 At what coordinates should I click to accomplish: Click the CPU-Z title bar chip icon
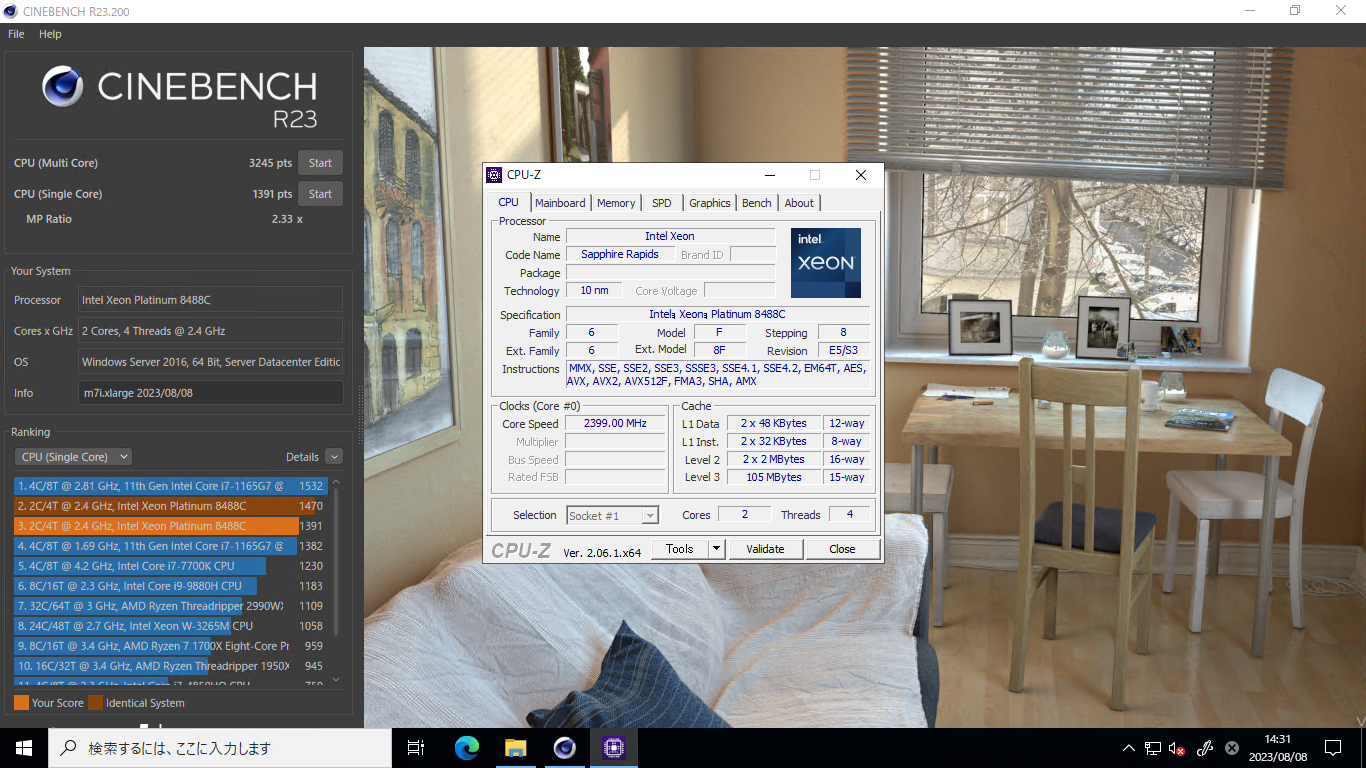click(x=494, y=175)
